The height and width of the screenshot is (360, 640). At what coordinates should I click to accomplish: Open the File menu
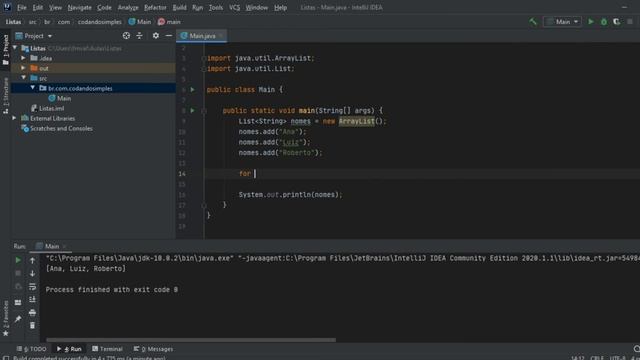[22, 7]
